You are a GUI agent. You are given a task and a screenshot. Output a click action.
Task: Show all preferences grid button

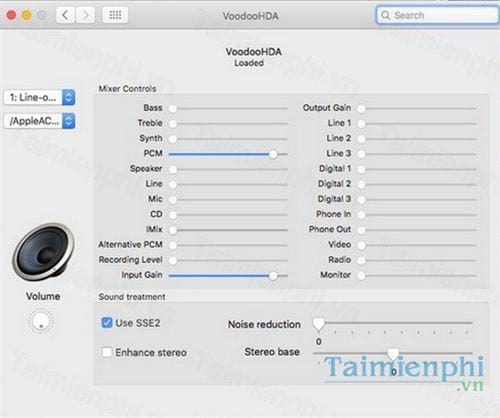point(115,15)
